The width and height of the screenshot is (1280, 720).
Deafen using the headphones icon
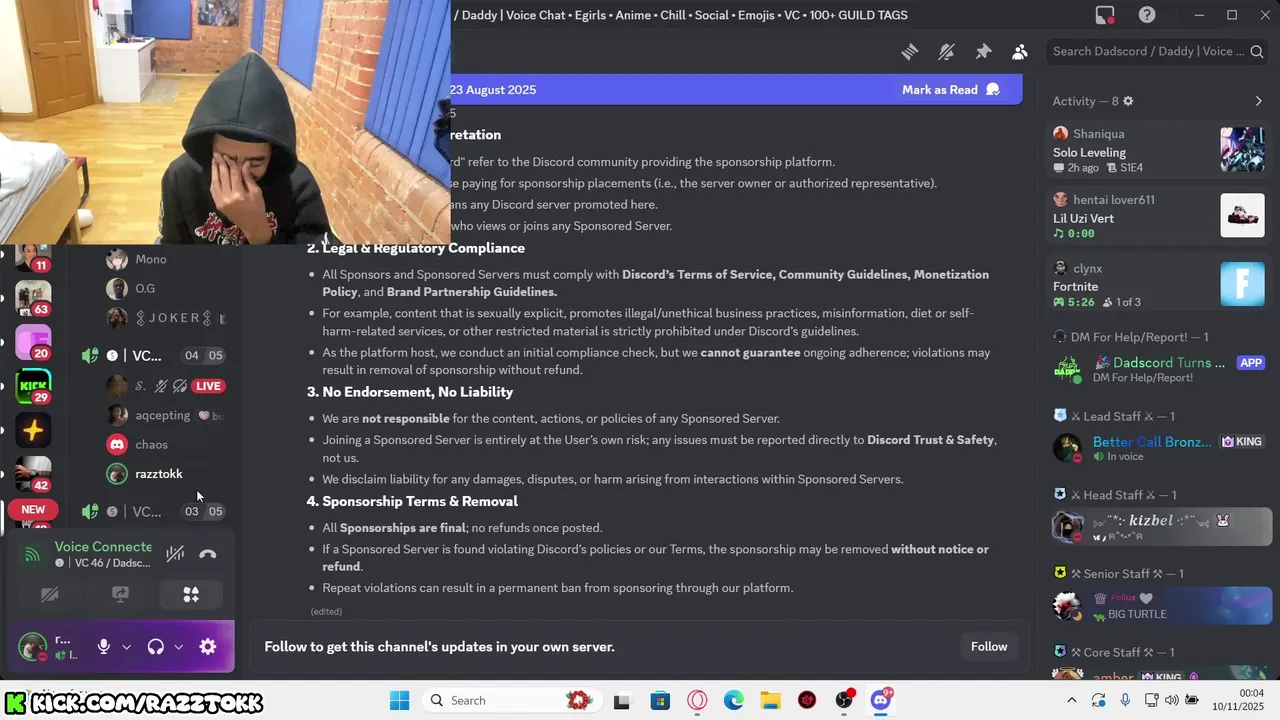(155, 647)
